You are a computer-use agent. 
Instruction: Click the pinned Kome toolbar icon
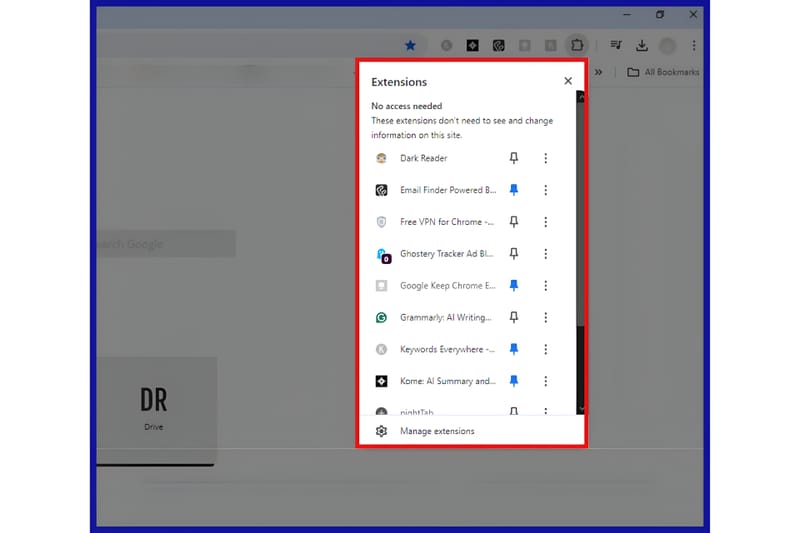(x=472, y=45)
